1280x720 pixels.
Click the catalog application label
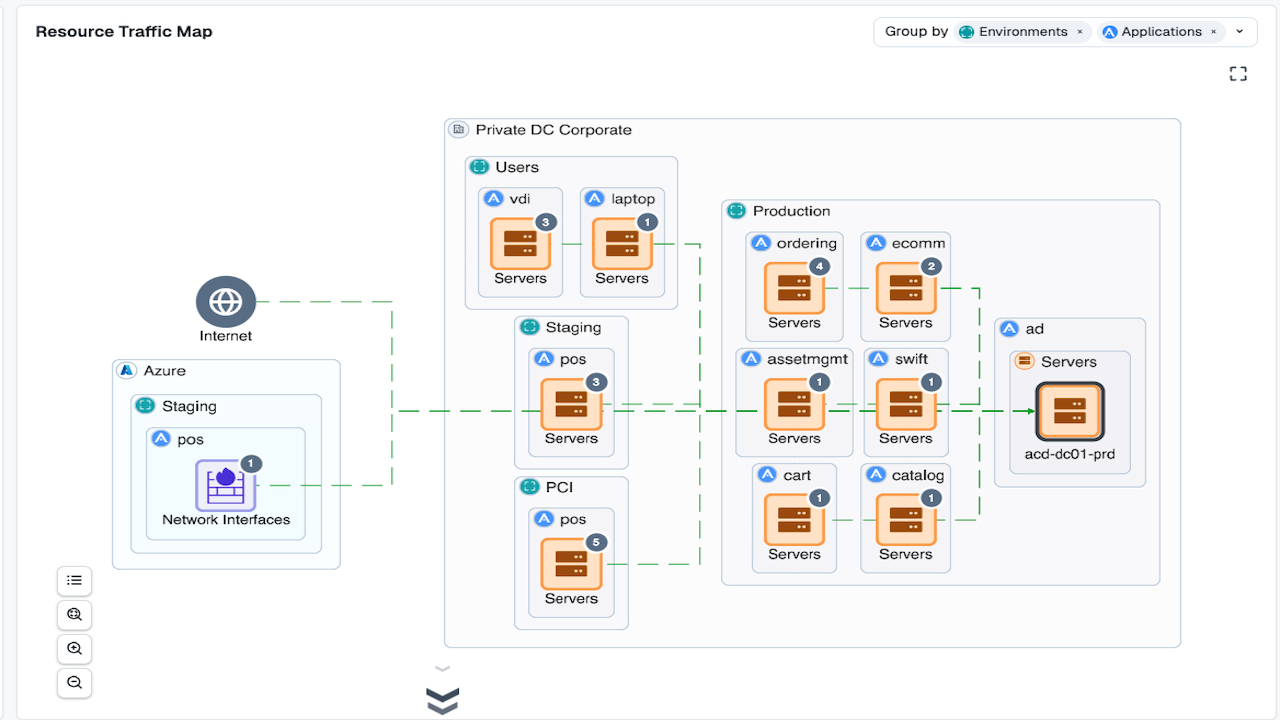point(918,475)
